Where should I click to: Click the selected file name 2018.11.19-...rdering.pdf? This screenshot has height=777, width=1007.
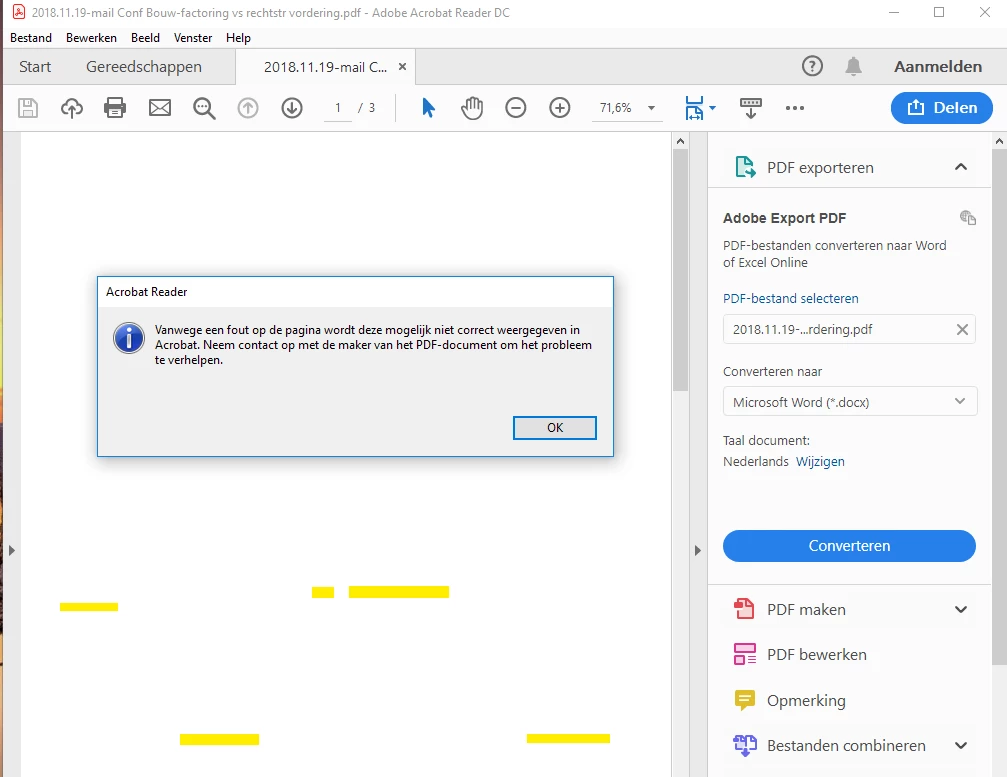803,329
